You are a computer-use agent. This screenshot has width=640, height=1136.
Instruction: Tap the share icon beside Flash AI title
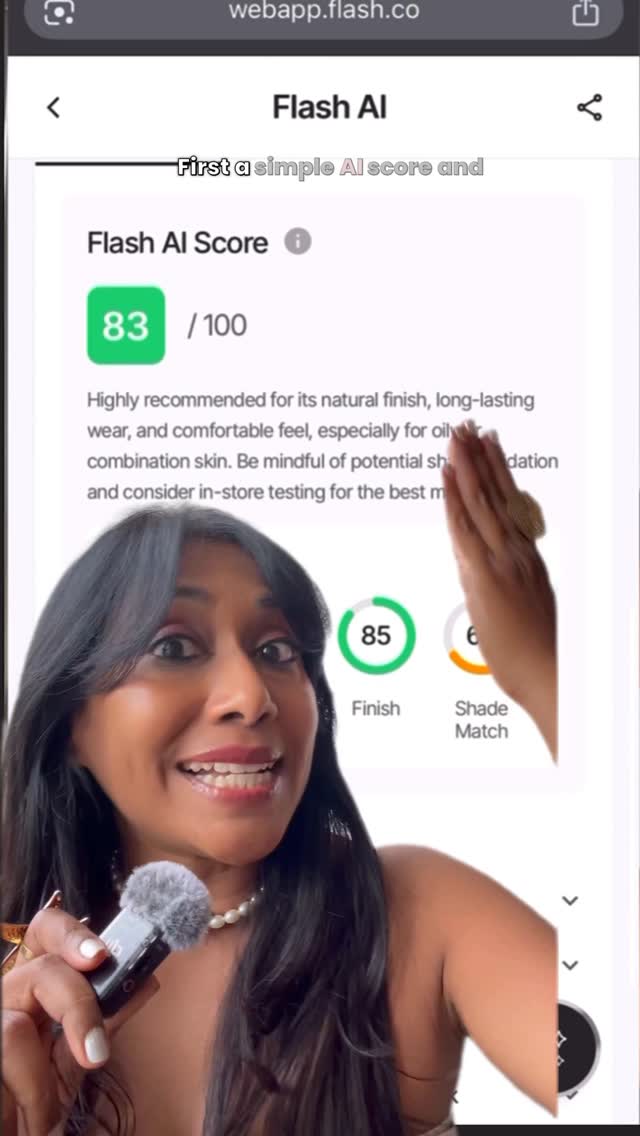(589, 108)
